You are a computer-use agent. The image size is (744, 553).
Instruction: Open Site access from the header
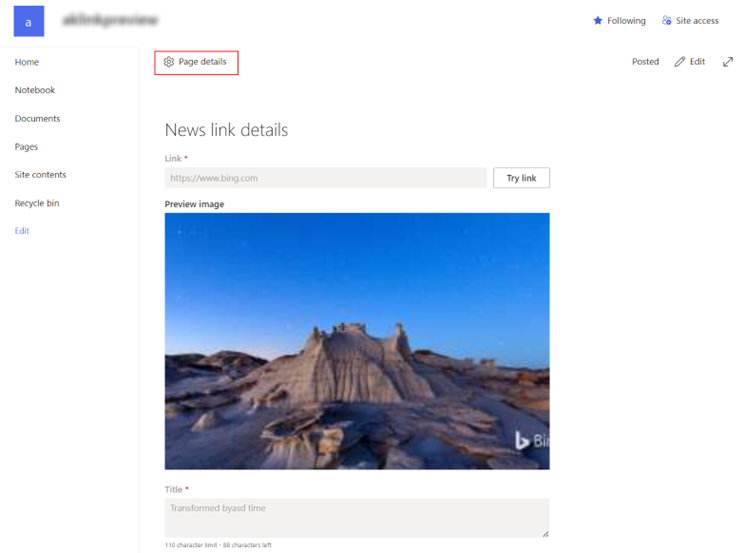coord(690,21)
